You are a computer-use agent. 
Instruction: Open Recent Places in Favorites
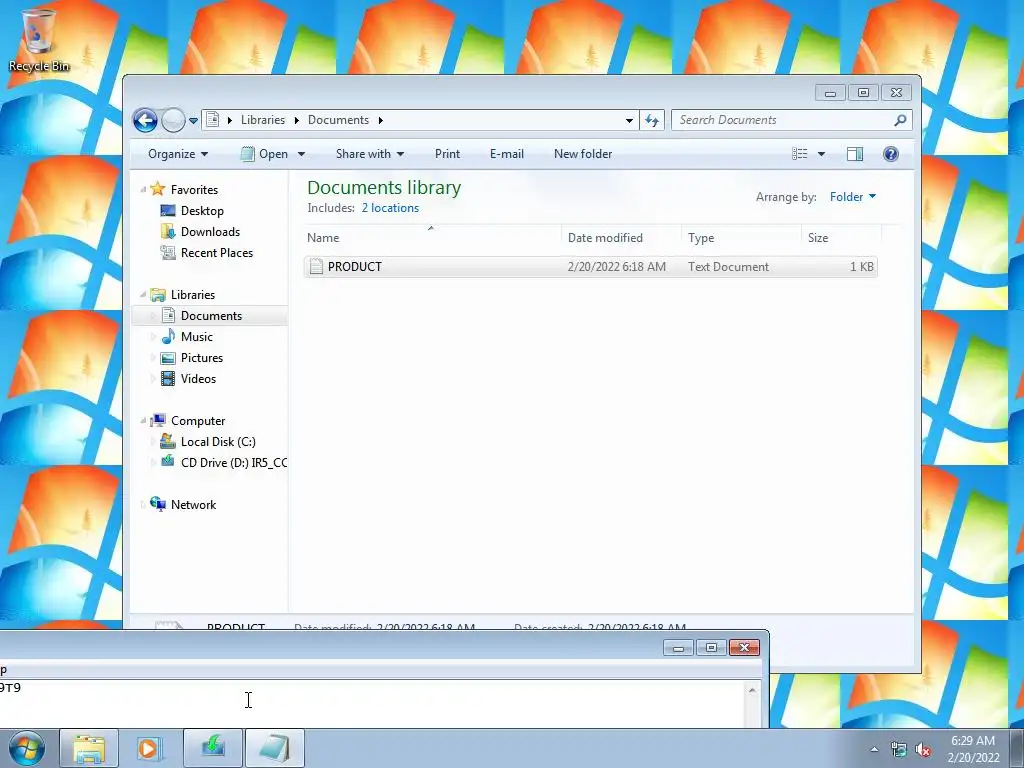(217, 253)
